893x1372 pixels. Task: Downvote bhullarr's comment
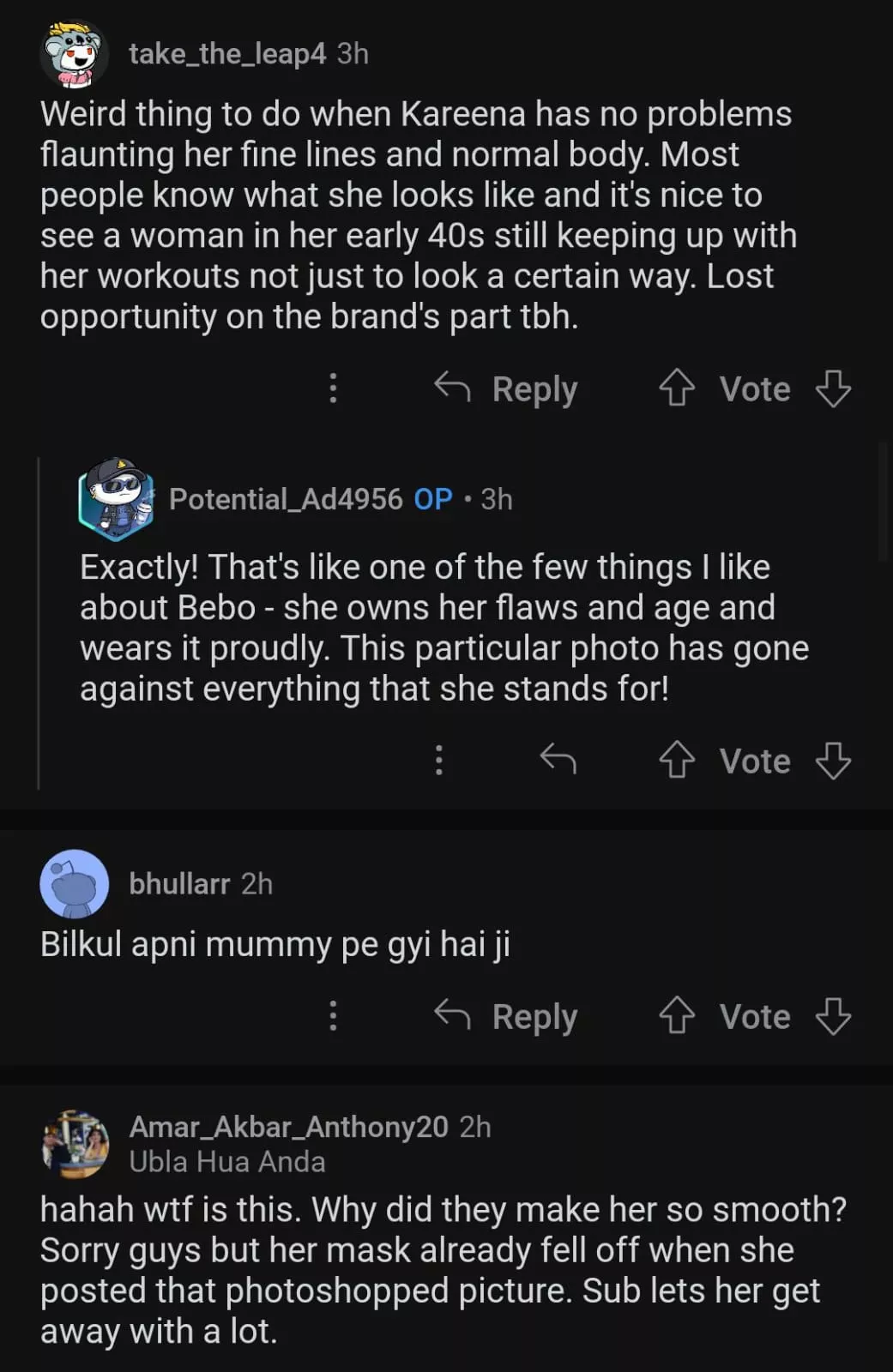tap(833, 1016)
